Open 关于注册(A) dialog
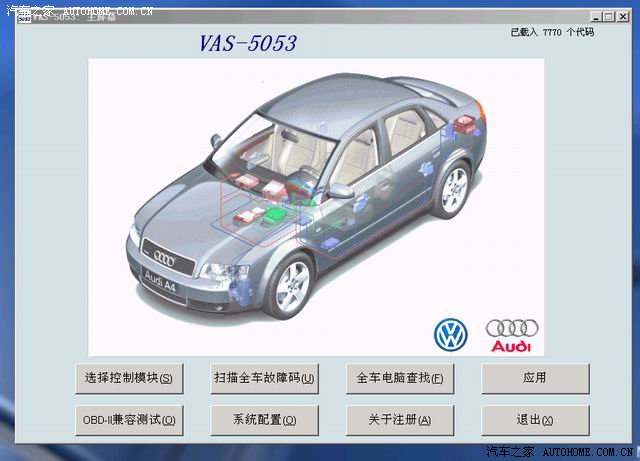640x461 pixels. point(400,420)
